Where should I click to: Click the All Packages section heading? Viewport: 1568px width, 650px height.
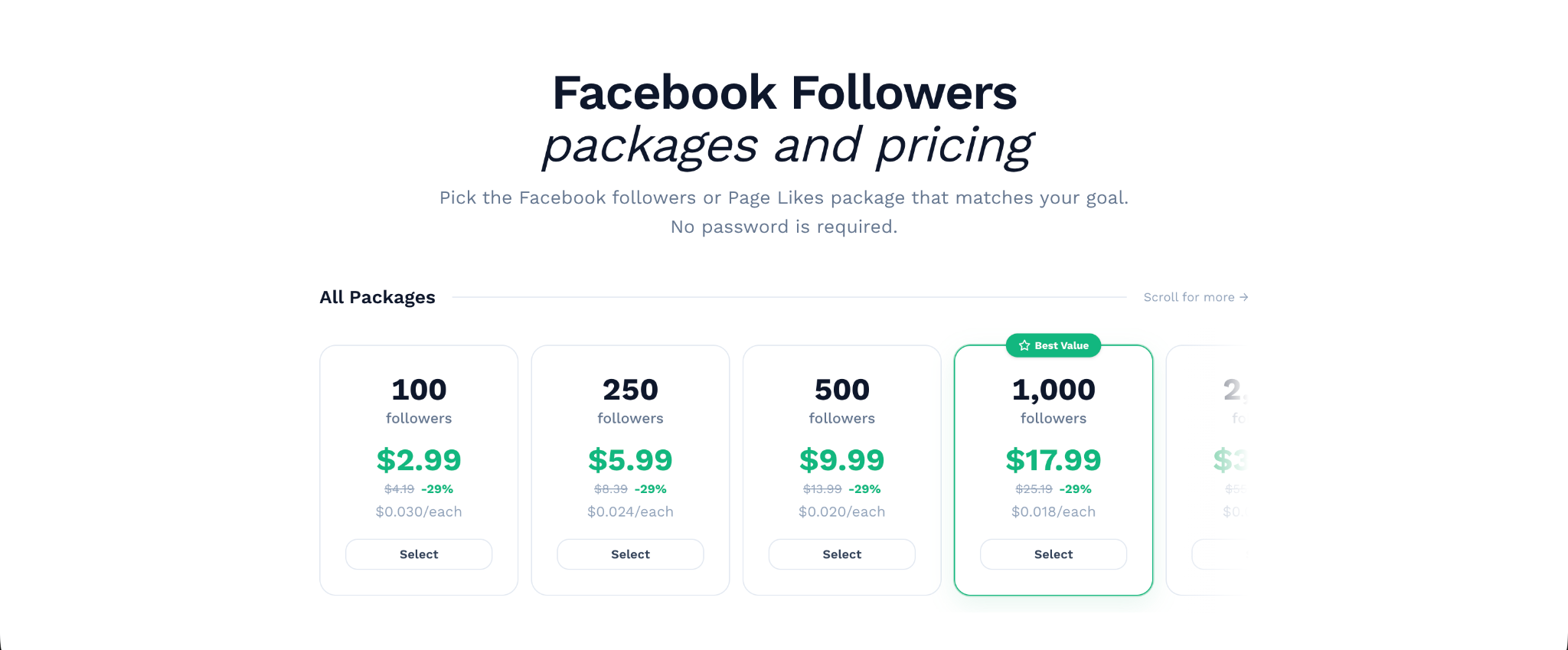(x=377, y=297)
